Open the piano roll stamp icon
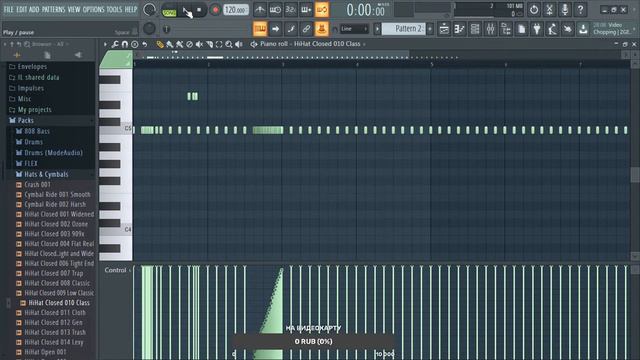 [x=134, y=44]
